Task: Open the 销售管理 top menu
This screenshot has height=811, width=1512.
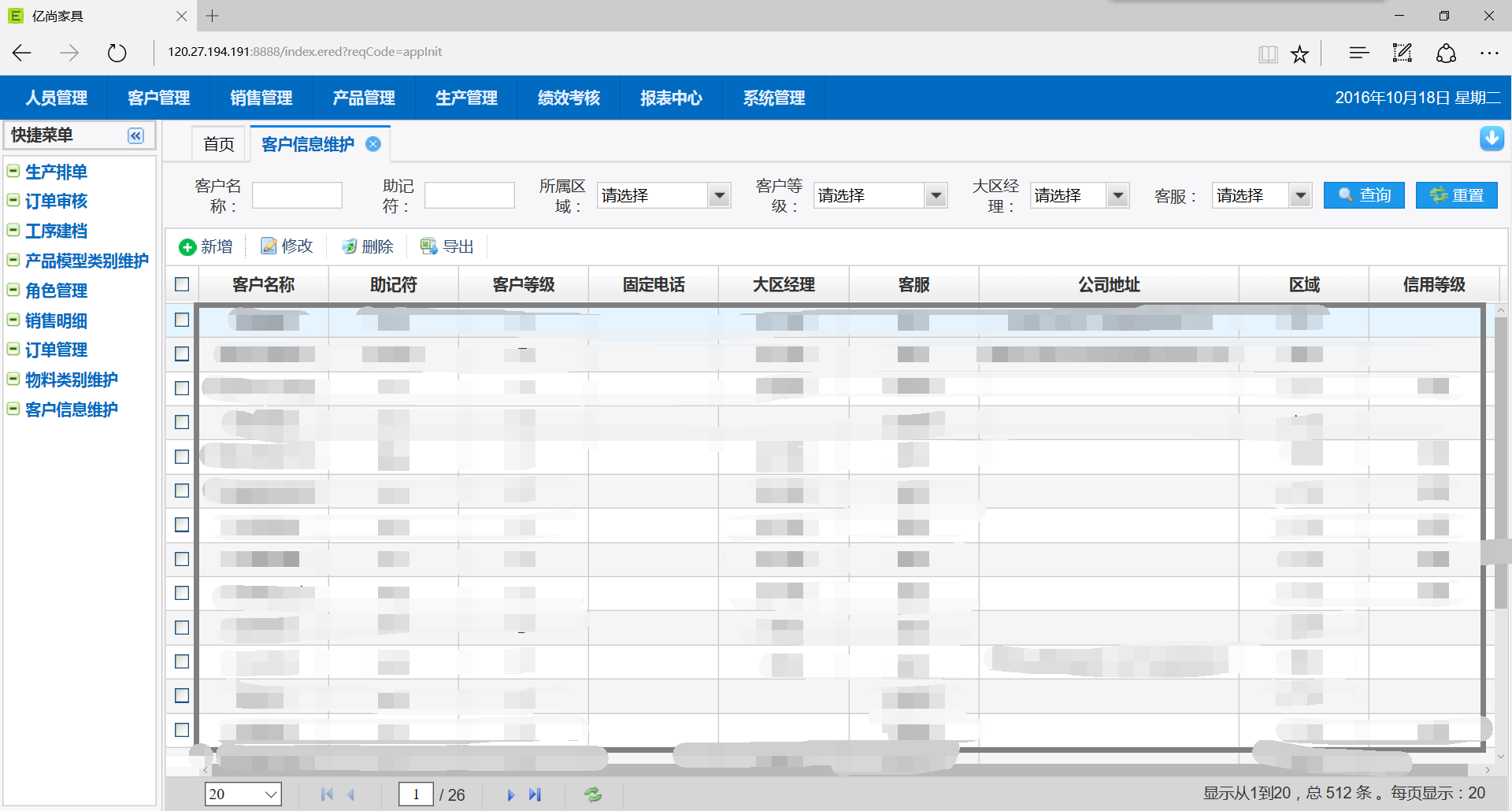Action: click(x=261, y=98)
